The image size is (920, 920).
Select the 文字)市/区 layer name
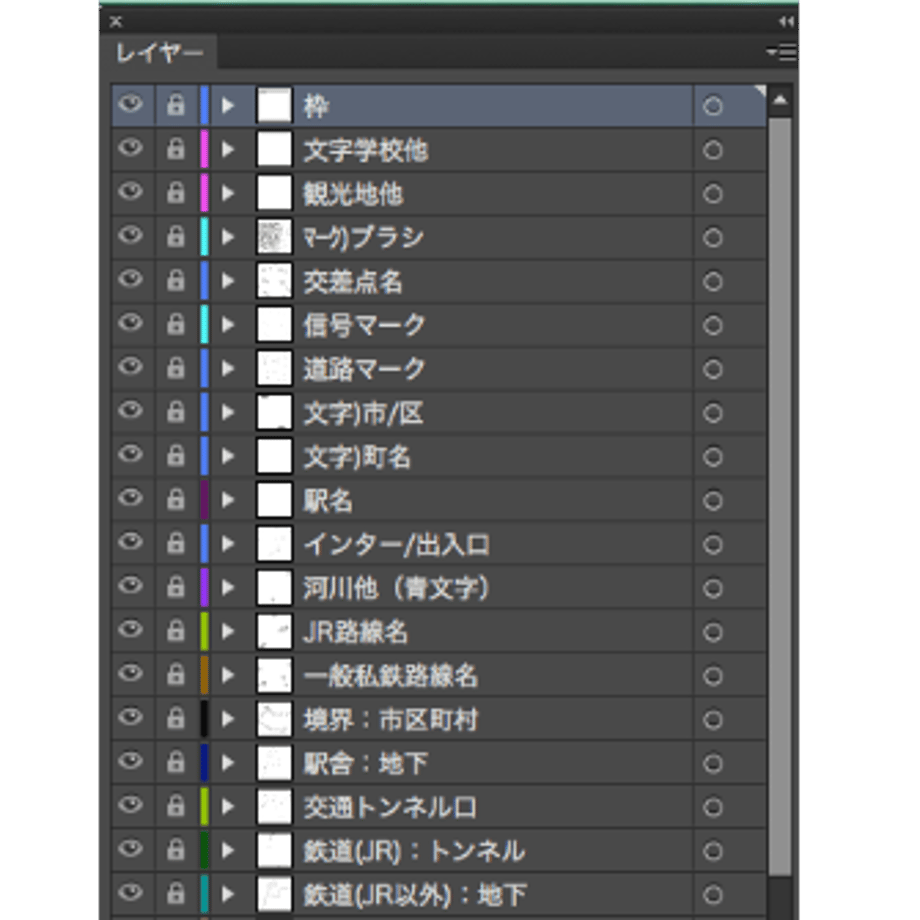coord(363,413)
